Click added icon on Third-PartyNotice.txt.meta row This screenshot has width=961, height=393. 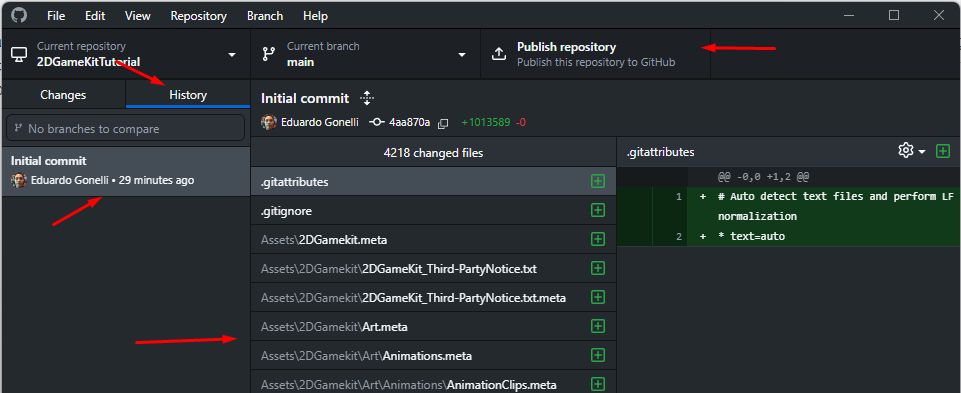(598, 297)
